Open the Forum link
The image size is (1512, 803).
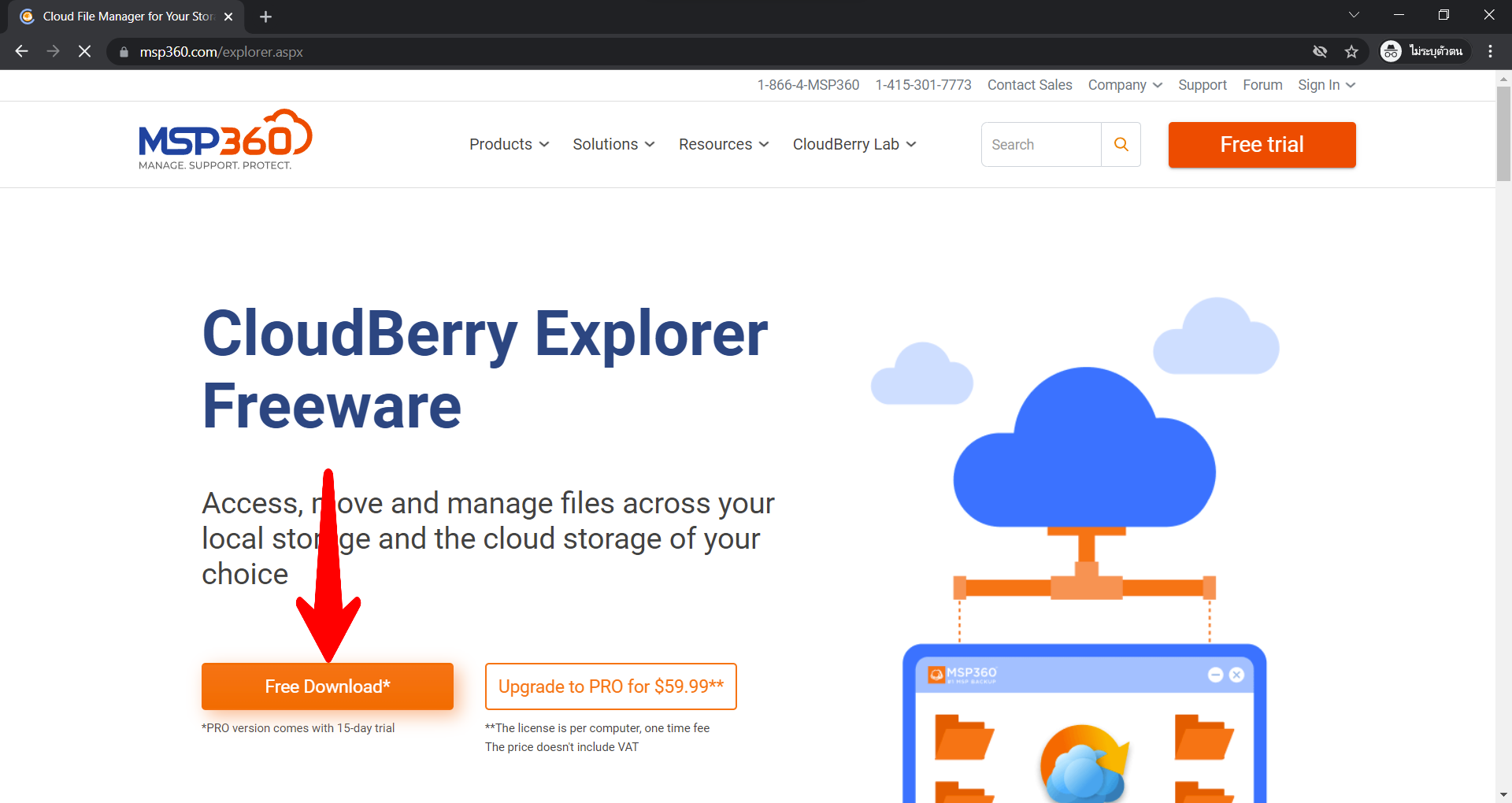click(x=1262, y=85)
